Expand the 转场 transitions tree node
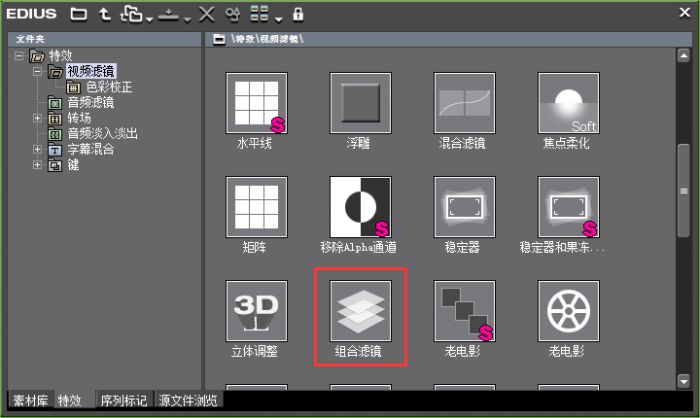 pyautogui.click(x=37, y=118)
